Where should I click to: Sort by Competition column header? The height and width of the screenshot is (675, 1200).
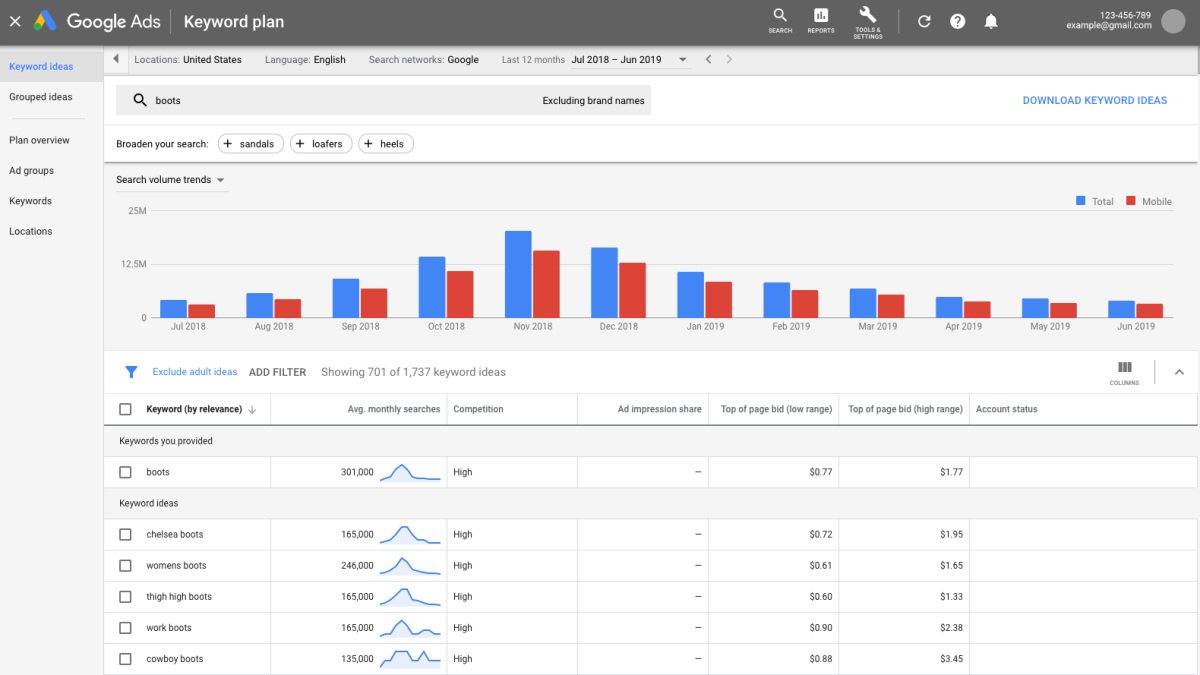pyautogui.click(x=478, y=409)
